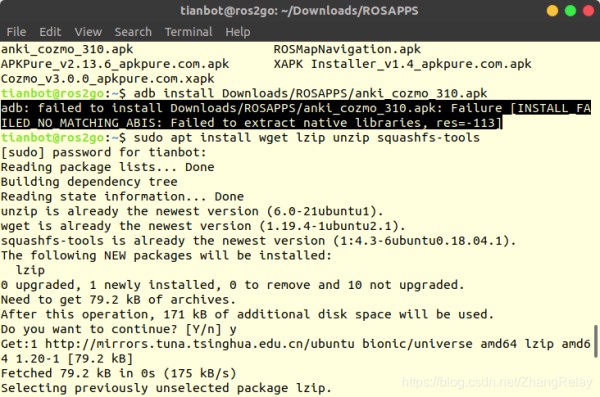Viewport: 600px width, 397px height.
Task: Click the XAPK Installer apk filename
Action: point(403,64)
